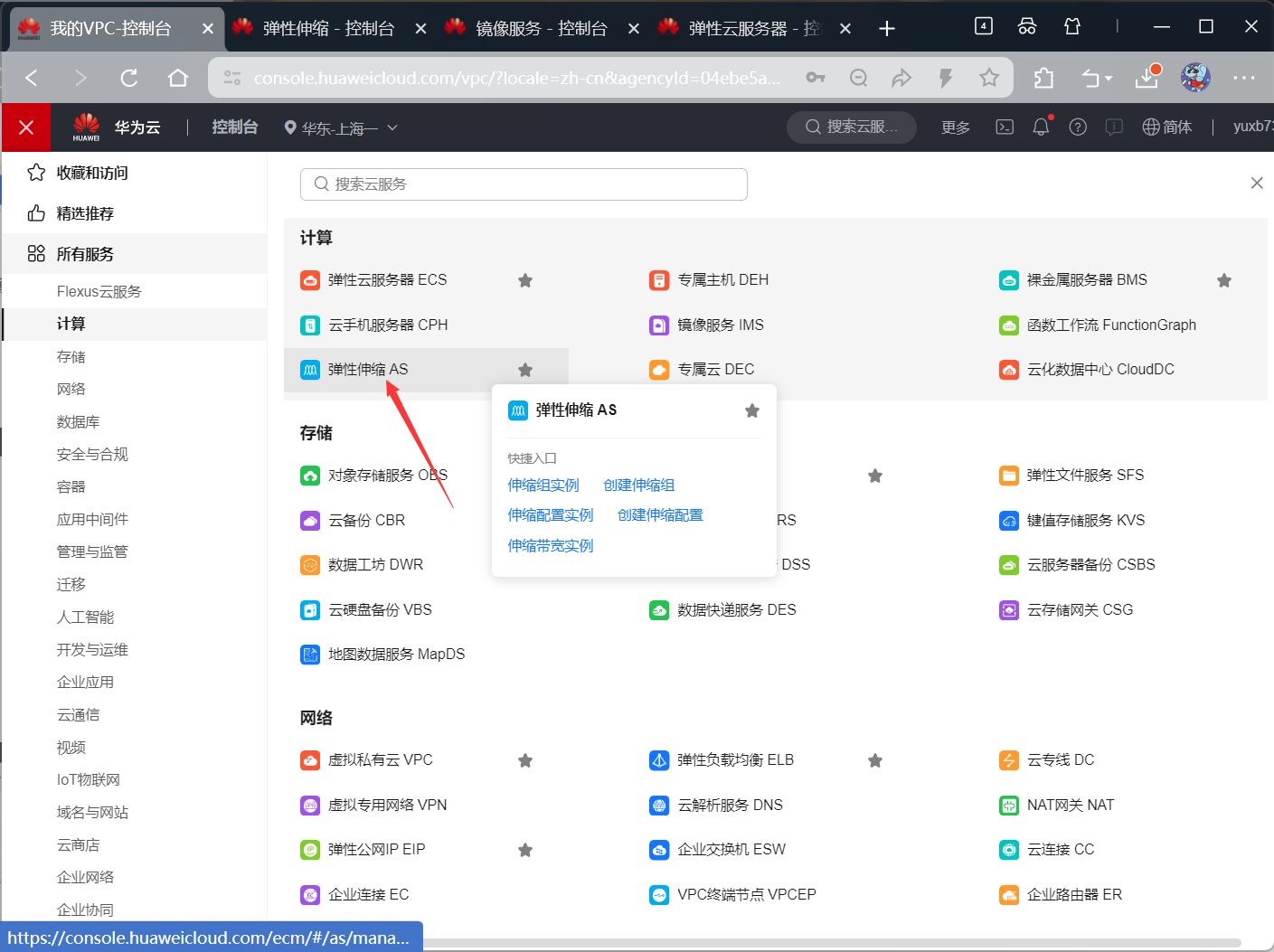Open 弹性文件服务 SFS icon
Image resolution: width=1274 pixels, height=952 pixels.
[x=1009, y=476]
